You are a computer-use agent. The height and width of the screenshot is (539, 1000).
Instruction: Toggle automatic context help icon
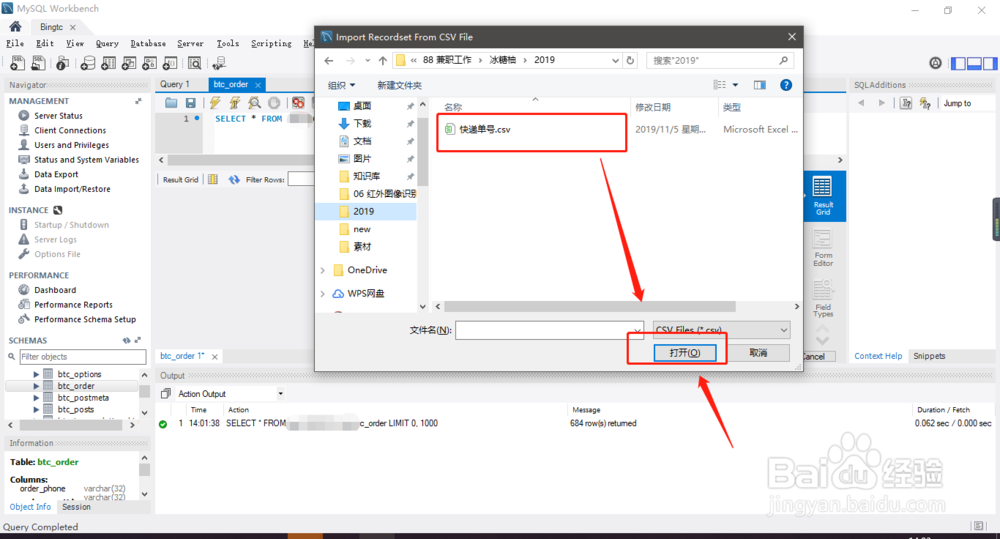[925, 103]
